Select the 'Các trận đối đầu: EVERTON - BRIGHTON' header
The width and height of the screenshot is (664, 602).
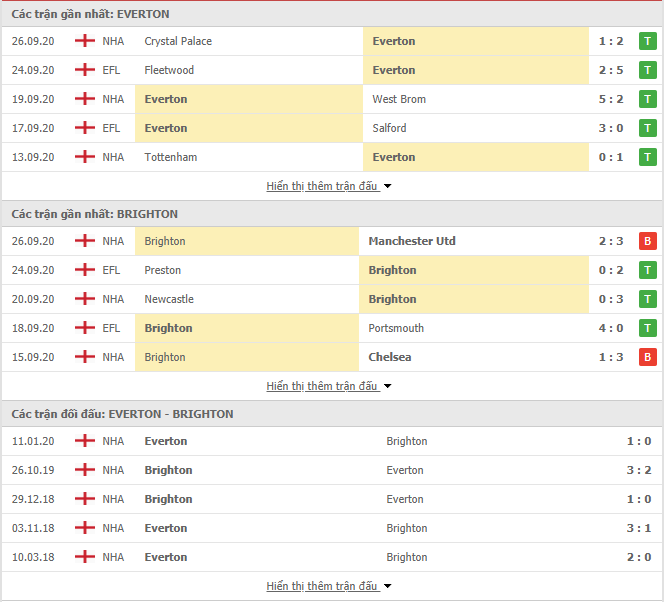pyautogui.click(x=123, y=414)
